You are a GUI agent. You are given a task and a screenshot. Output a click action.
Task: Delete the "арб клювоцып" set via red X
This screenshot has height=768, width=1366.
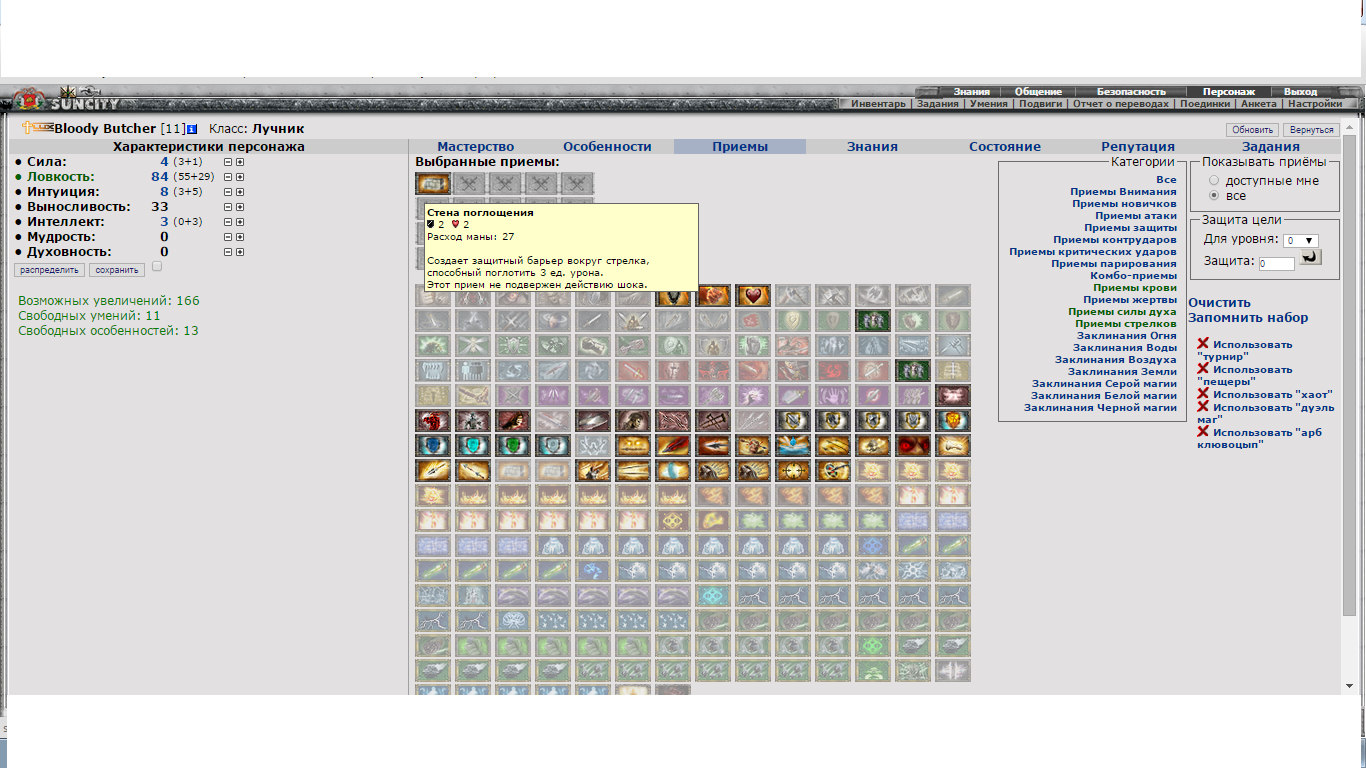tap(1203, 432)
